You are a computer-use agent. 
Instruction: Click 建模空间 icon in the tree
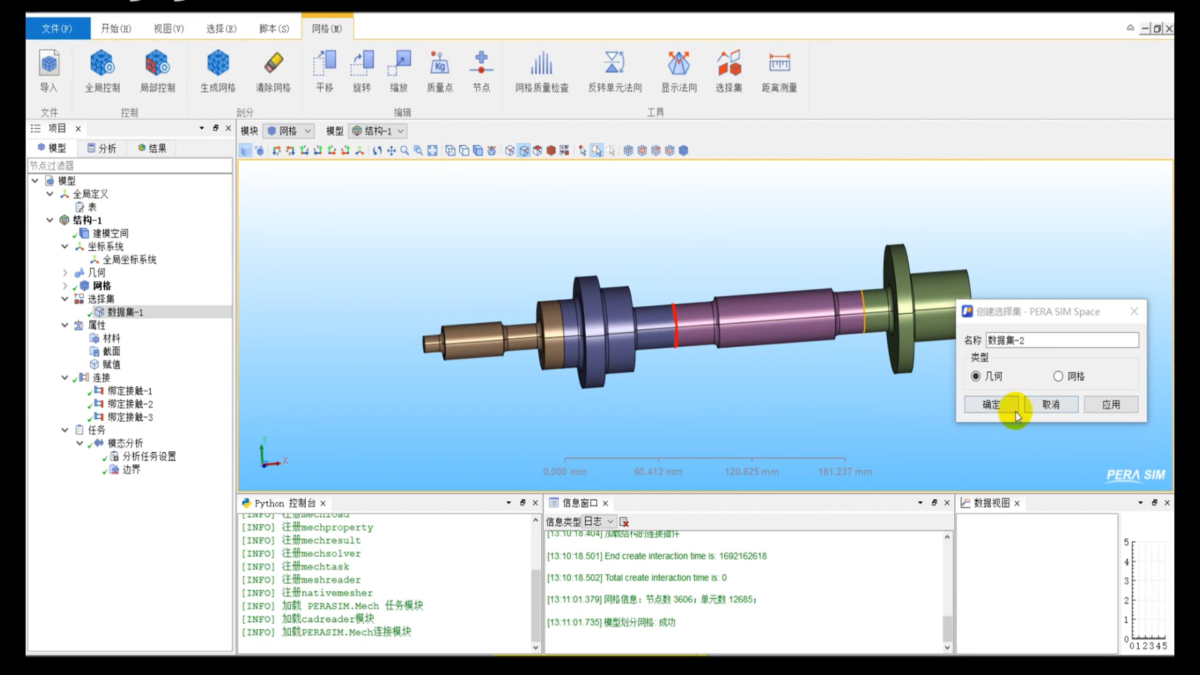click(84, 233)
